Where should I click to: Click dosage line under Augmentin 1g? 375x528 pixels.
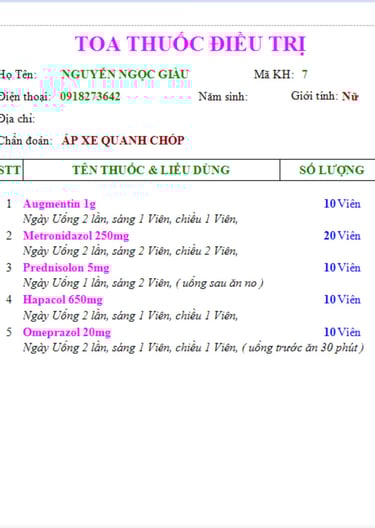coord(131,220)
